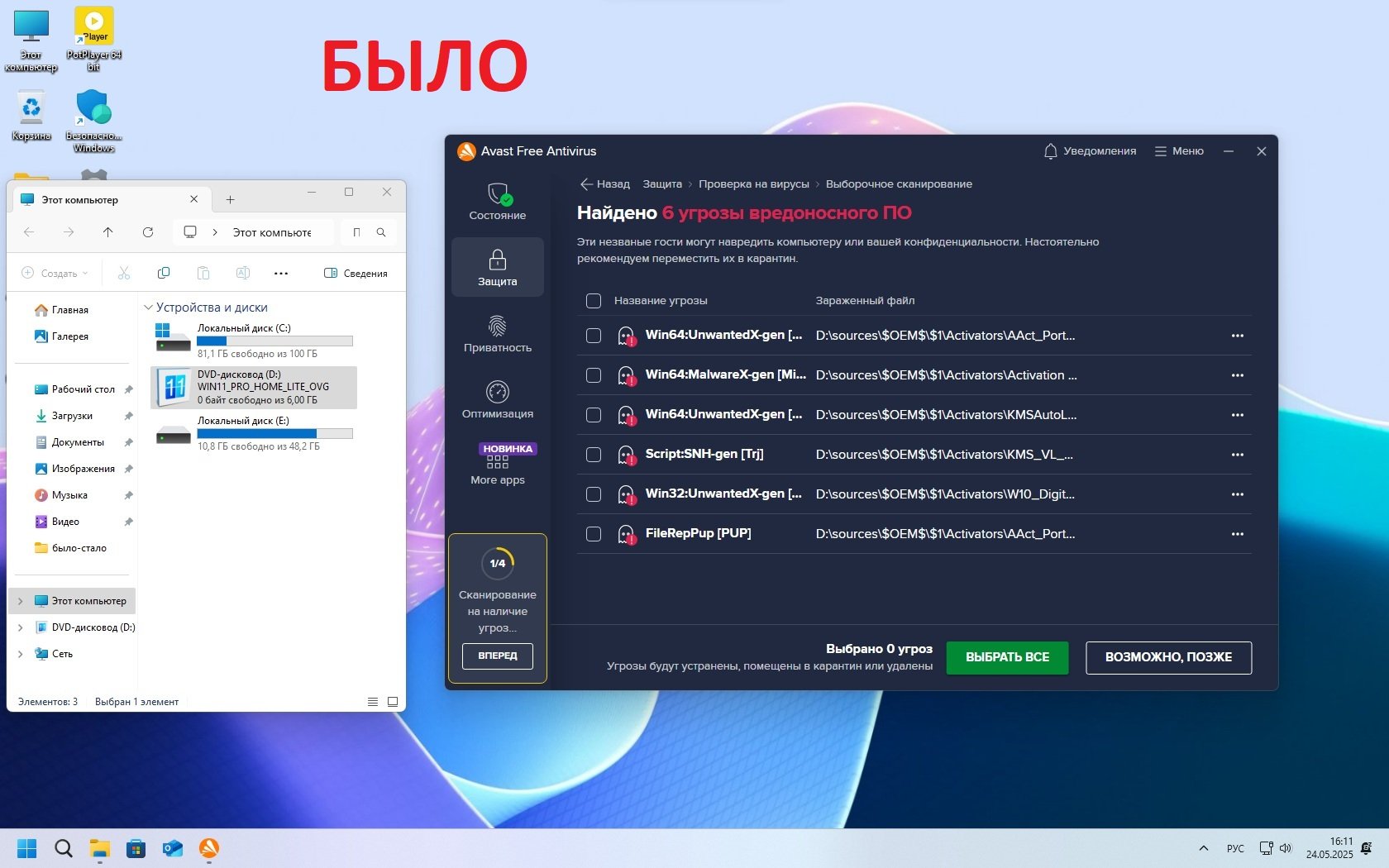Refresh the Explorer window
Viewport: 1389px width, 868px height.
point(148,232)
